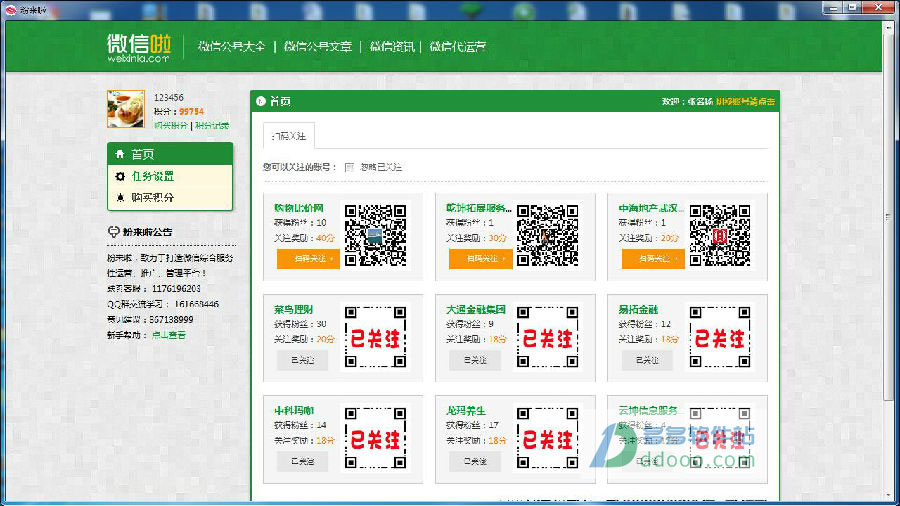
Task: Click the grey 已关注 button under 龙玛养生
Action: [x=475, y=461]
